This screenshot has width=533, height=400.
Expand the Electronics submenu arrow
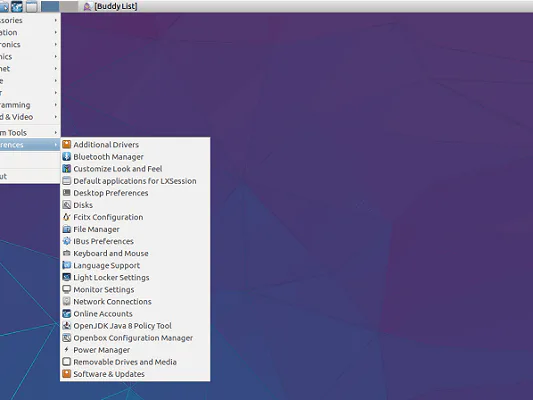[x=55, y=44]
